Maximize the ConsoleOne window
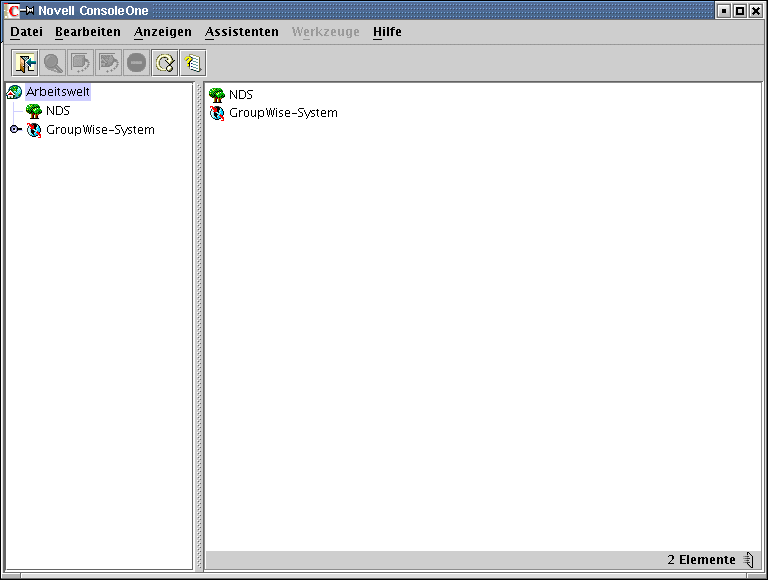Viewport: 768px width, 580px height. pos(740,11)
